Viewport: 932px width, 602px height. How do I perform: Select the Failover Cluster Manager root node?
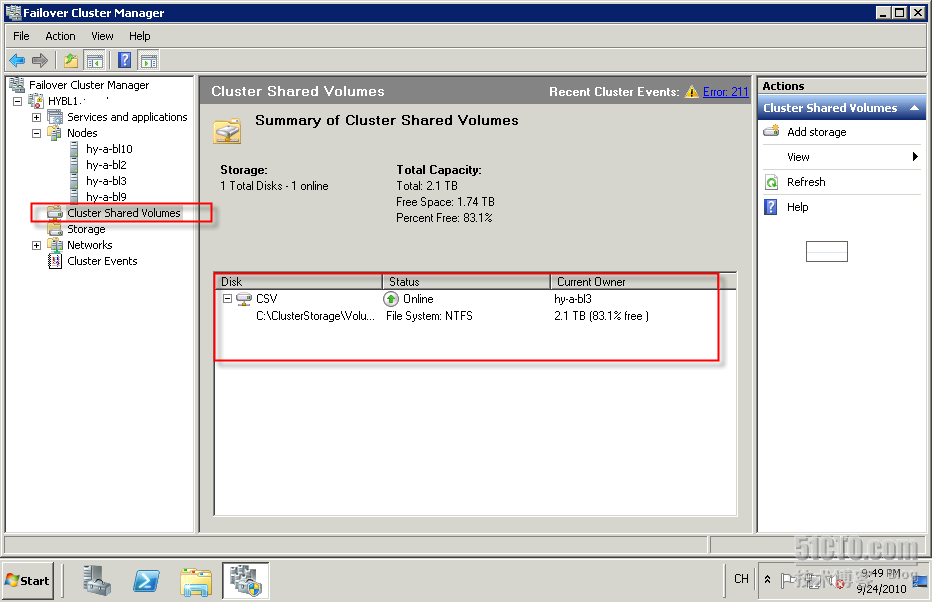89,85
